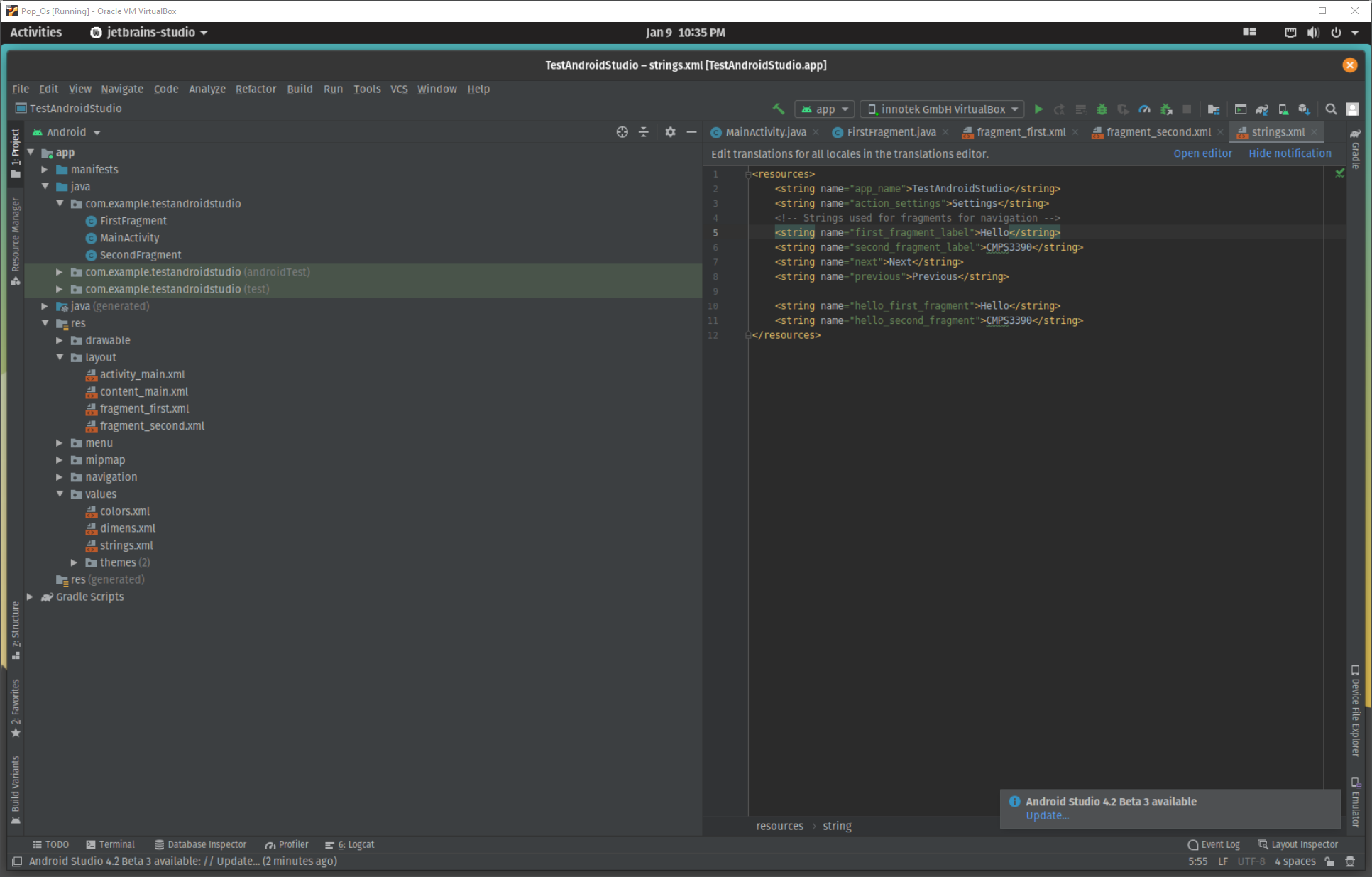Open the app run configuration dropdown

825,109
